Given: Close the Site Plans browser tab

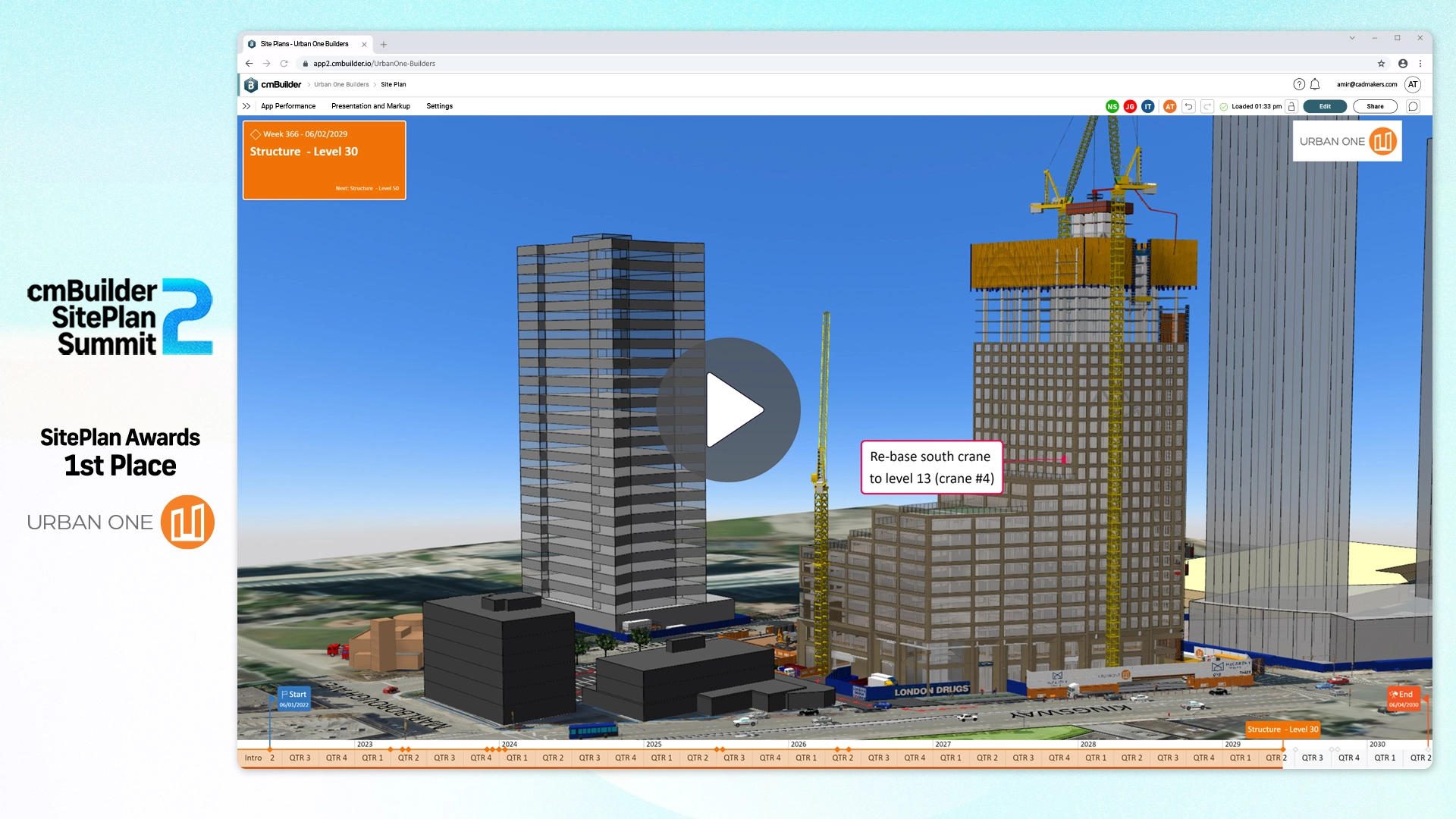Looking at the screenshot, I should click(x=364, y=44).
